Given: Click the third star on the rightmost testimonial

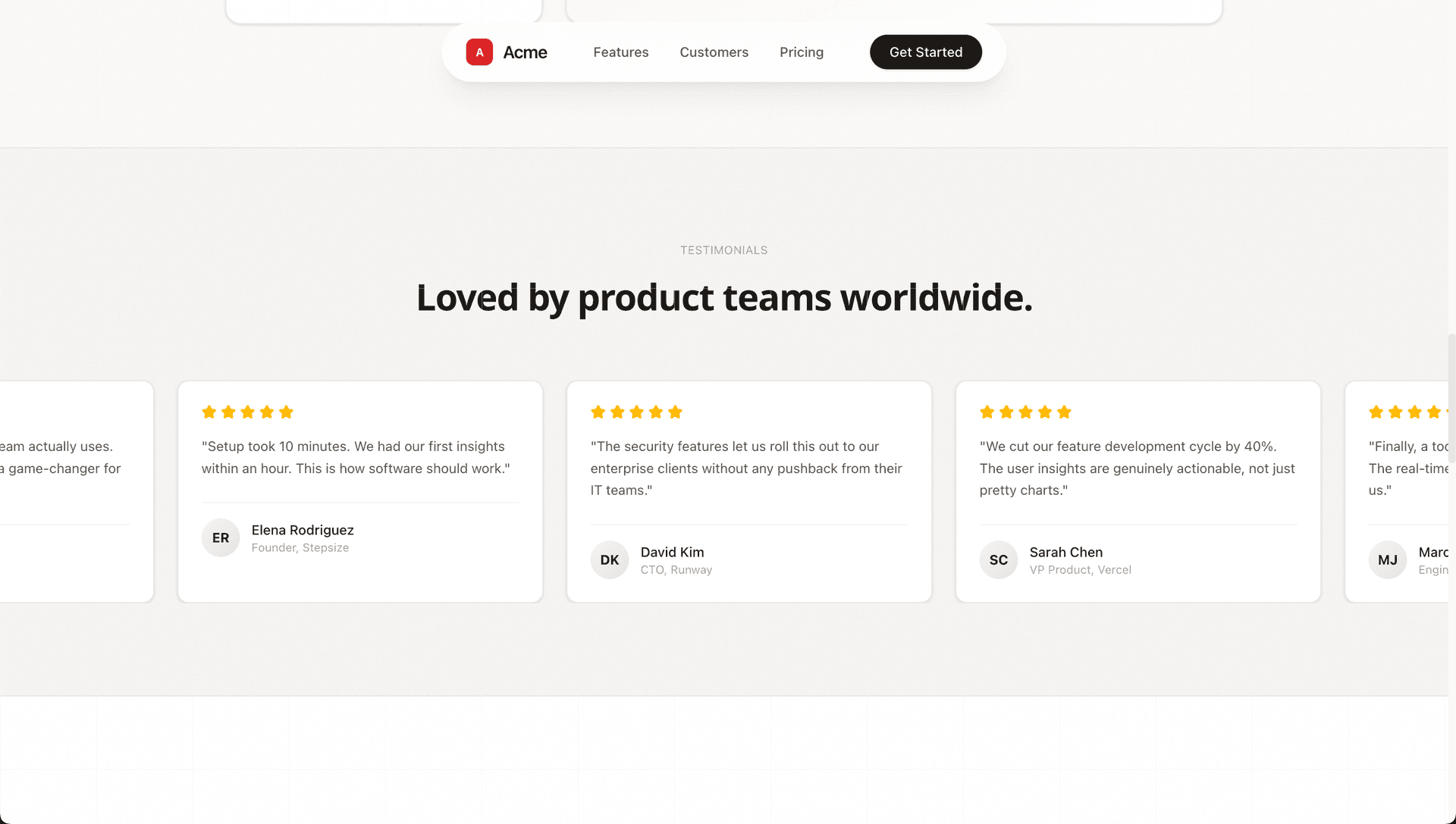Looking at the screenshot, I should [x=1415, y=412].
